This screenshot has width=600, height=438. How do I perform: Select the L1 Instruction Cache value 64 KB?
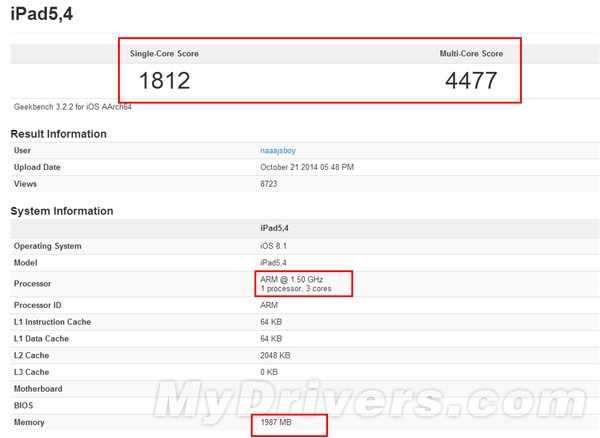(x=271, y=322)
